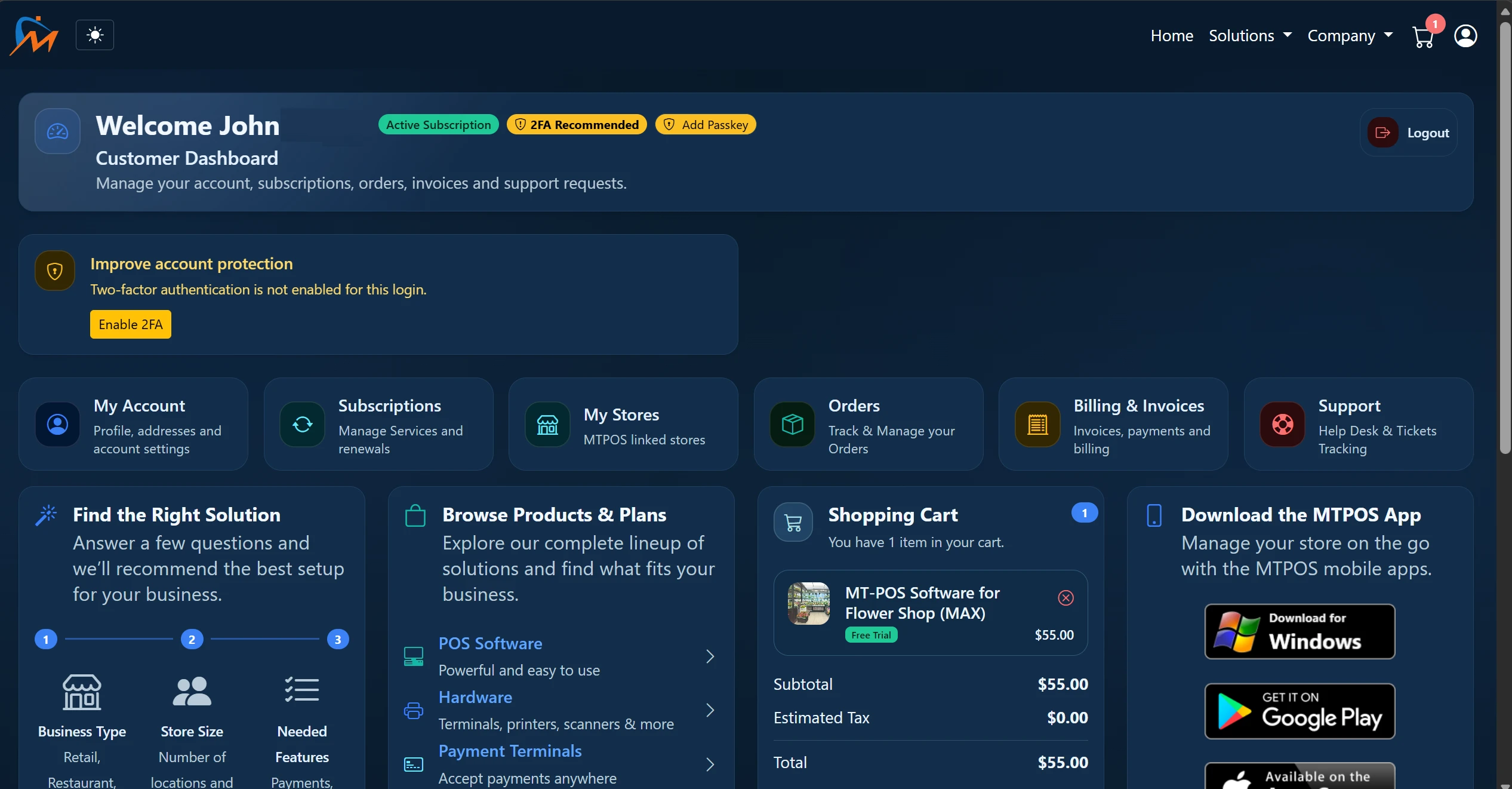The height and width of the screenshot is (789, 1512).
Task: Toggle light mode with the sun icon
Action: click(95, 35)
